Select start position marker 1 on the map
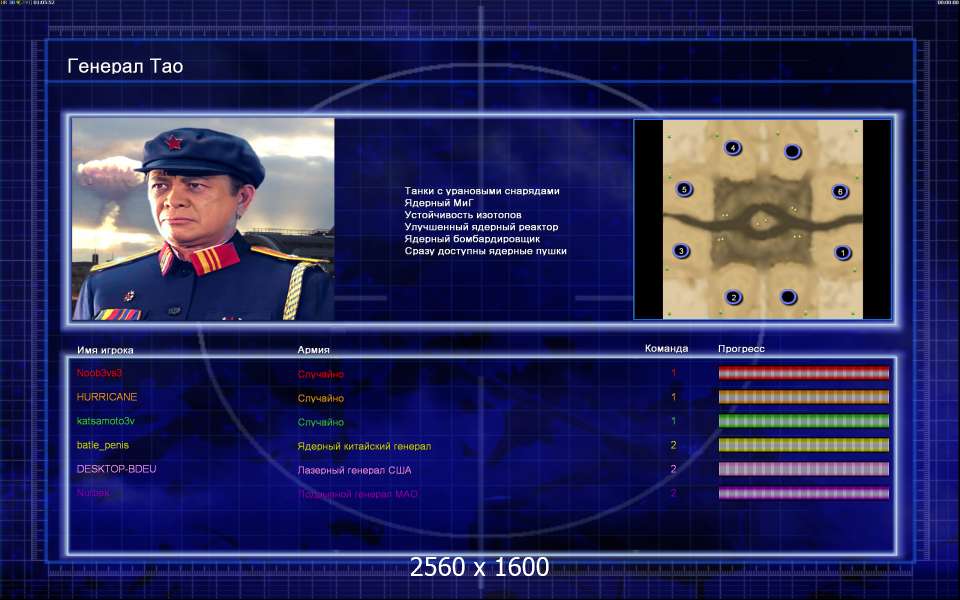960x600 pixels. (x=842, y=252)
